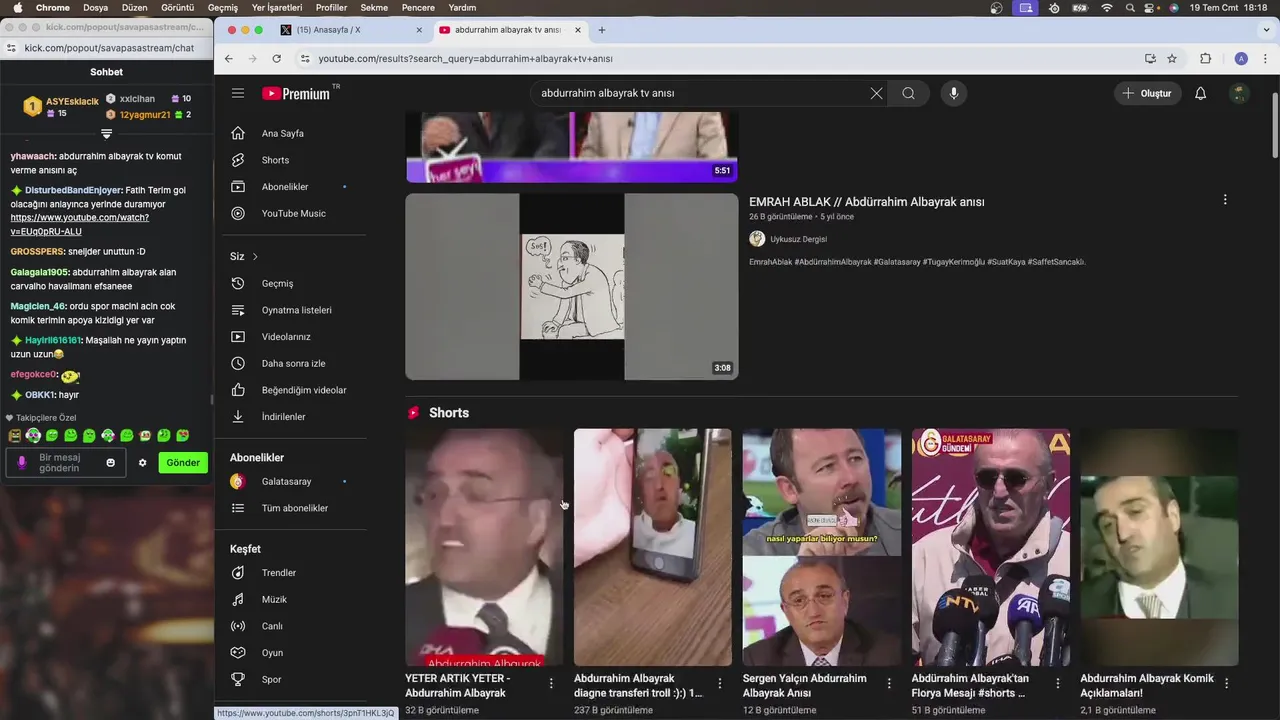Open the Florya Mesajı short thumbnail
This screenshot has width=1280, height=720.
(990, 547)
